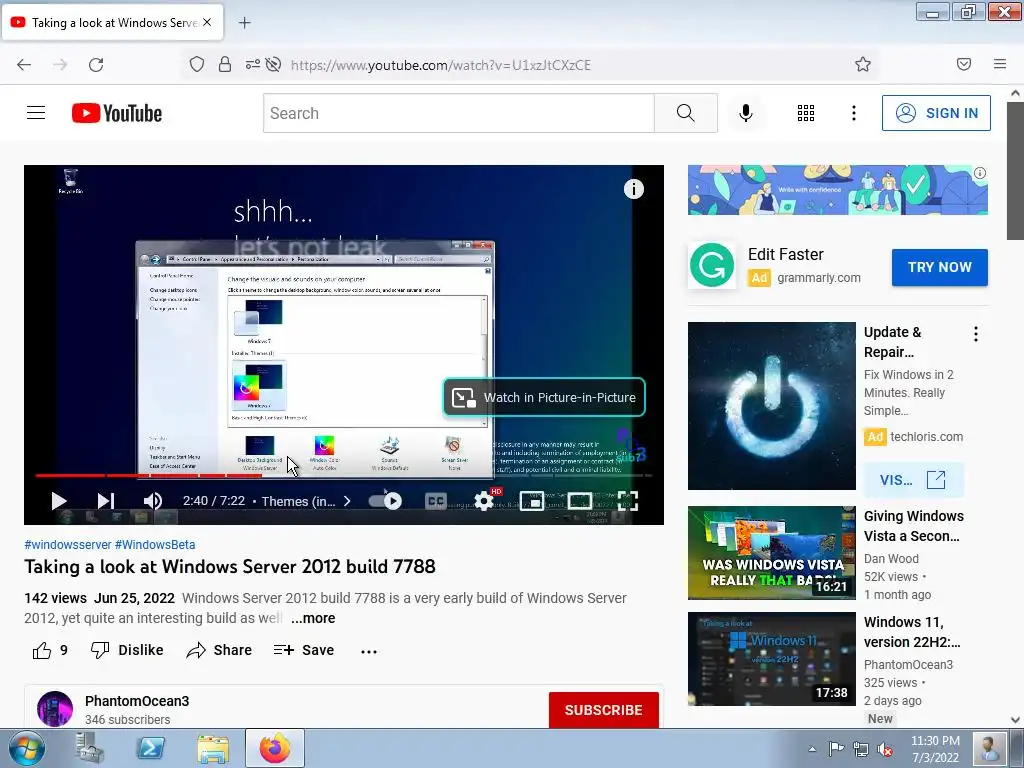The image size is (1024, 768).
Task: Open the #WindowsBeta hashtag link
Action: pyautogui.click(x=155, y=545)
